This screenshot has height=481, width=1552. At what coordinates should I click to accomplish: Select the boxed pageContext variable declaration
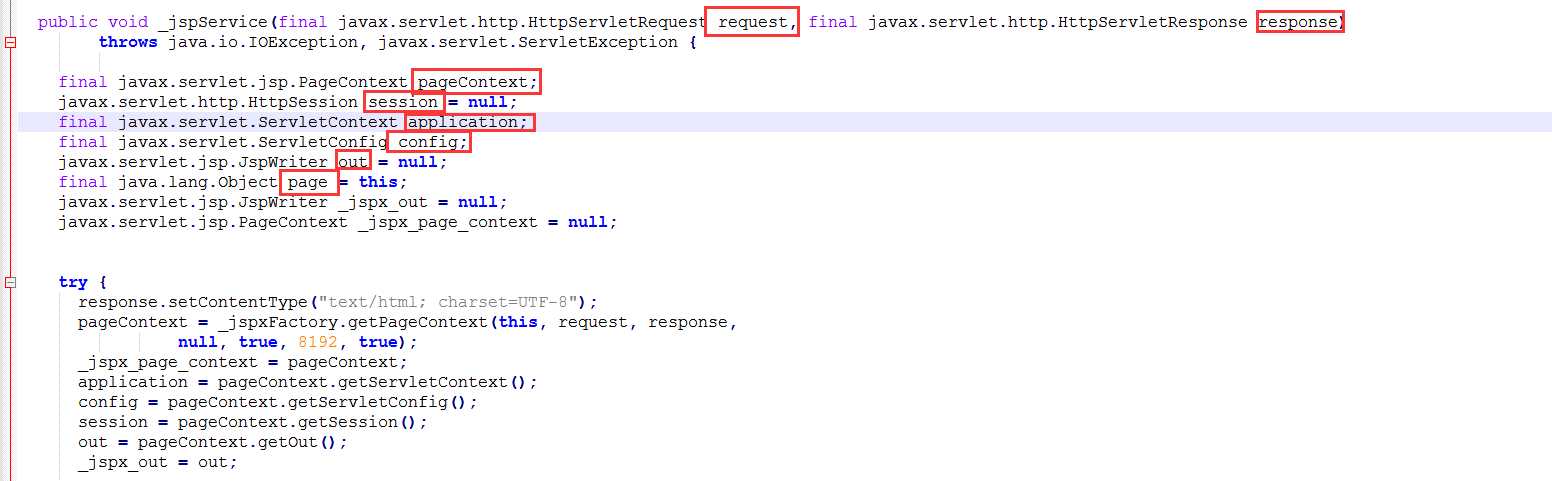(x=476, y=82)
